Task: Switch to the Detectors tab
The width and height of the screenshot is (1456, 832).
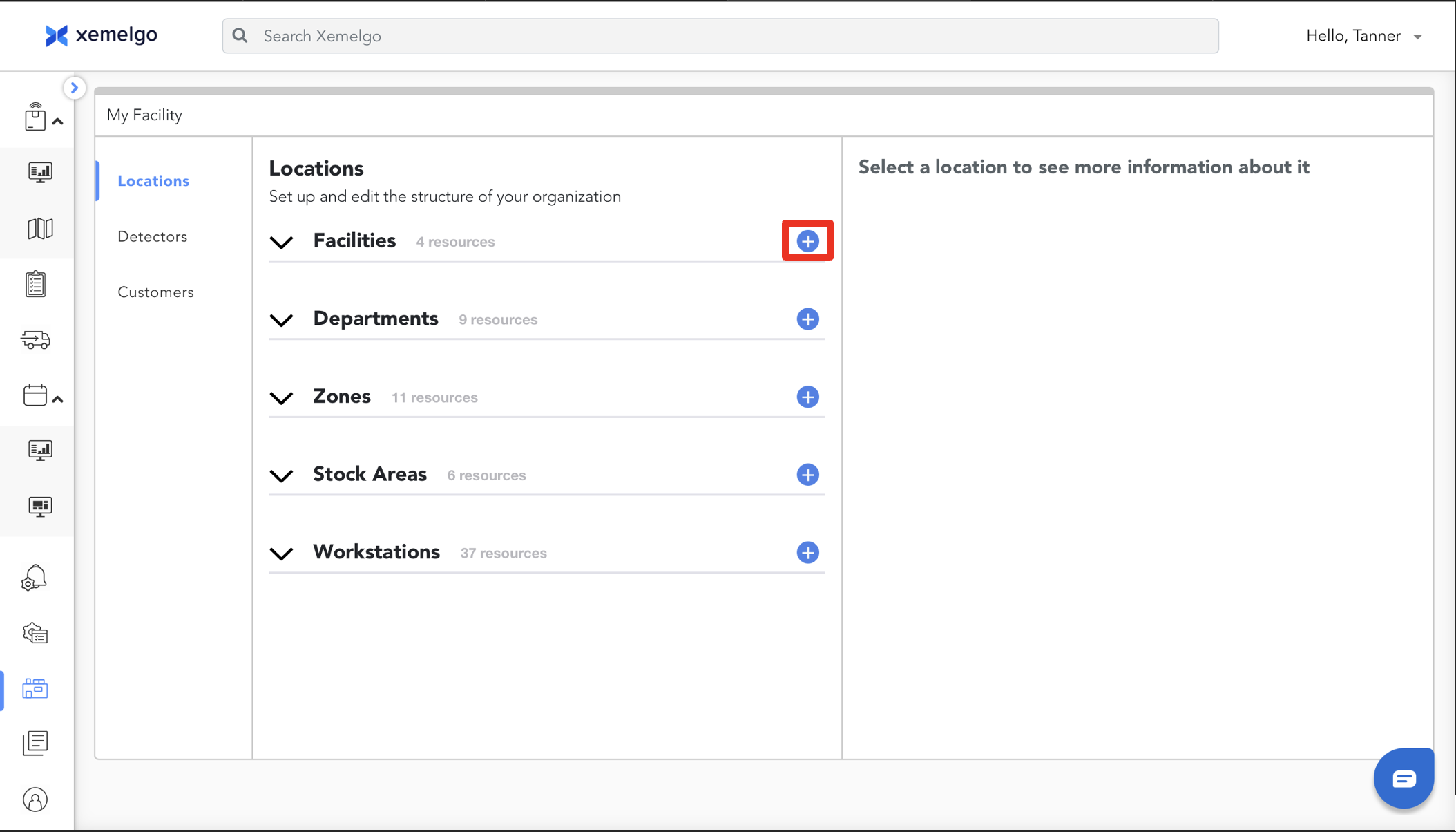Action: (153, 237)
